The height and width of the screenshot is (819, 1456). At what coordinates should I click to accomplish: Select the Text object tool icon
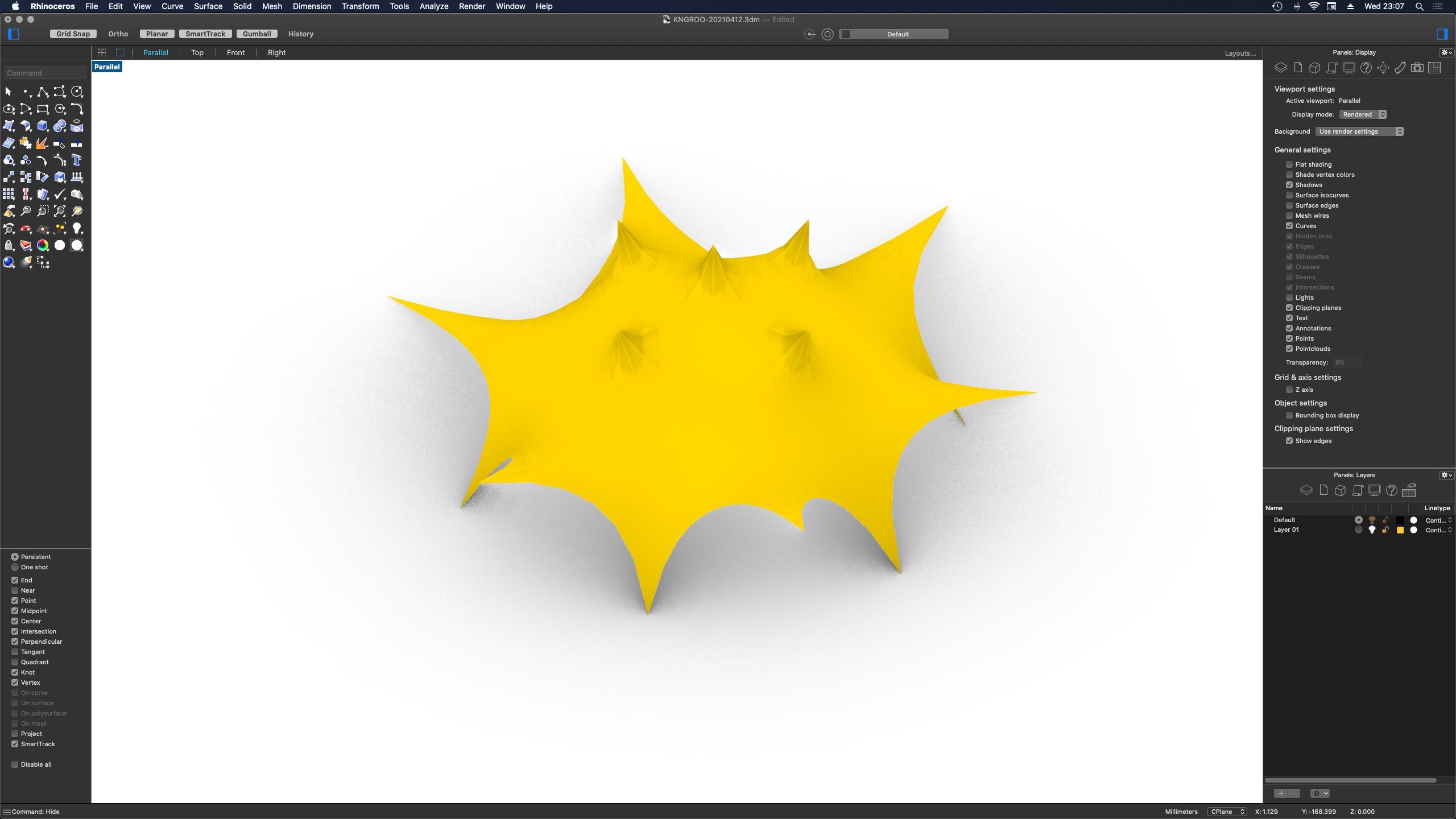pyautogui.click(x=76, y=160)
